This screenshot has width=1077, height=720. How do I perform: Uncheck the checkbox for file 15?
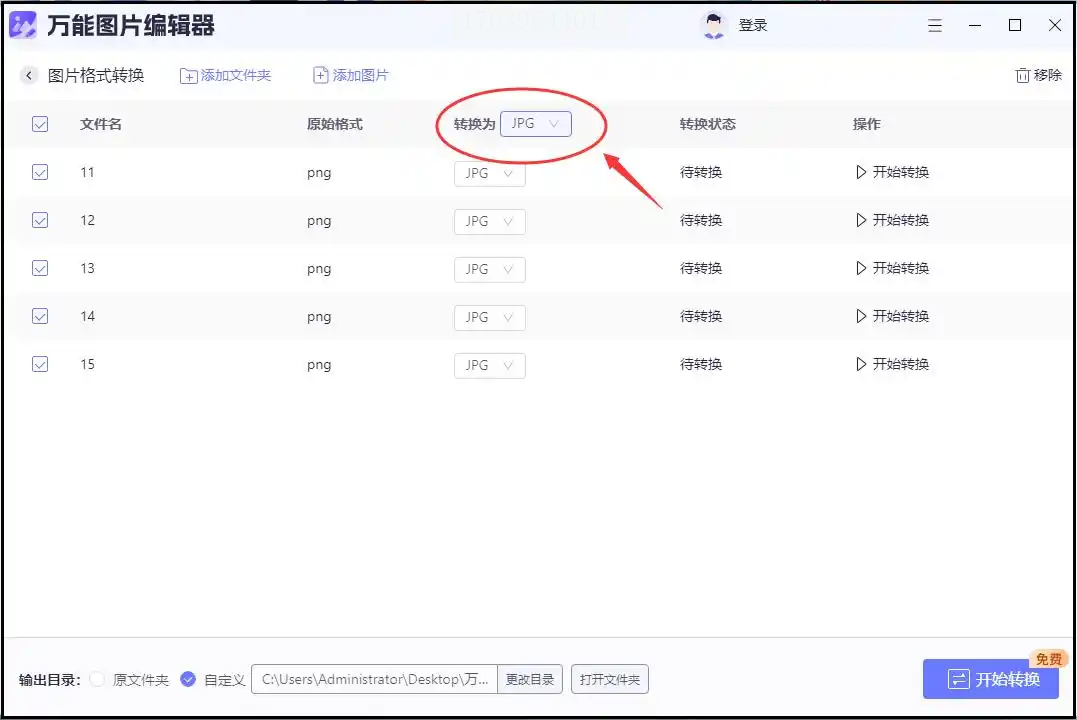click(x=40, y=364)
